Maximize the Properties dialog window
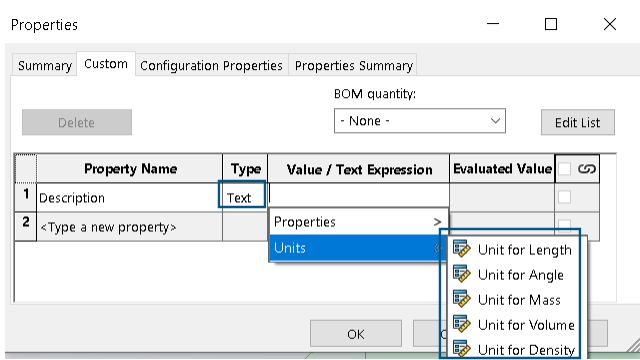Image resolution: width=640 pixels, height=360 pixels. click(x=551, y=24)
